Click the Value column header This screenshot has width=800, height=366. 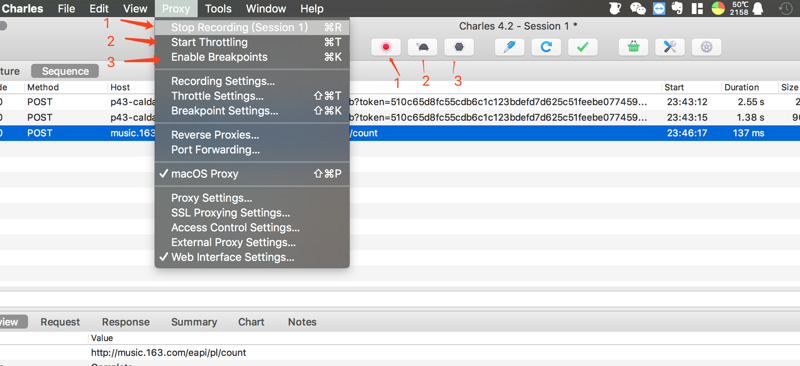[102, 338]
